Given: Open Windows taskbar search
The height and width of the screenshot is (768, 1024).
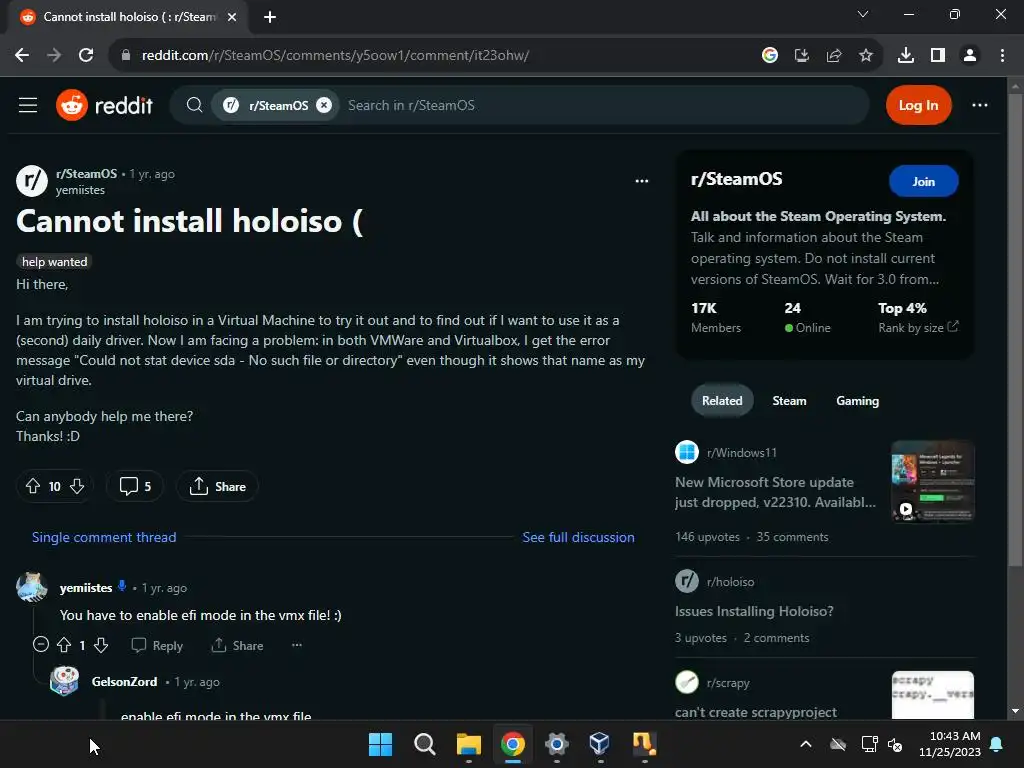Looking at the screenshot, I should point(424,744).
